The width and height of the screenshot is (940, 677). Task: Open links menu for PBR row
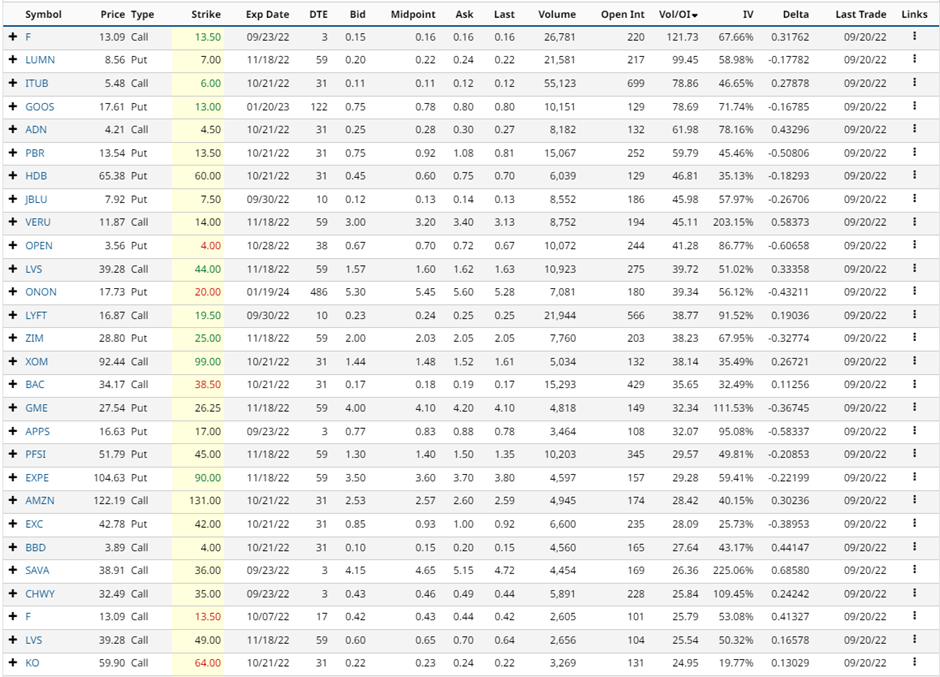(914, 152)
